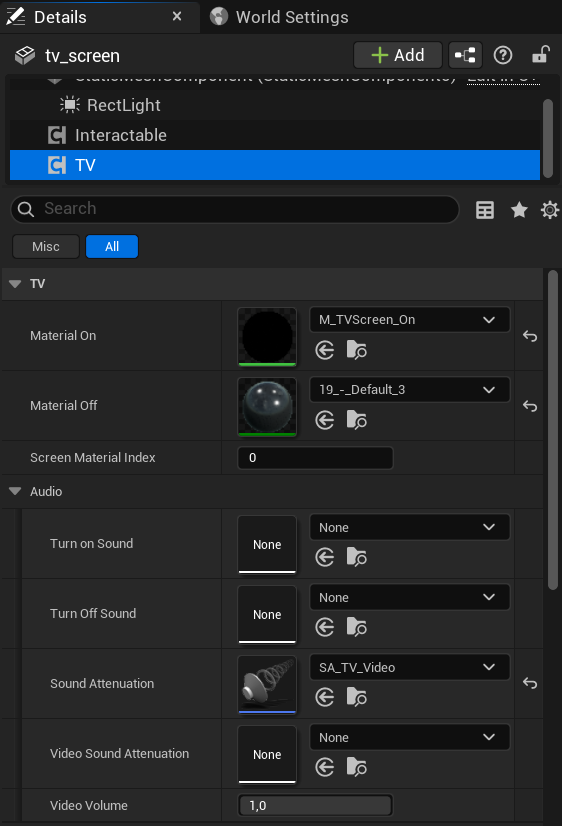This screenshot has width=562, height=826.
Task: Reset Material Off to default
Action: (x=530, y=406)
